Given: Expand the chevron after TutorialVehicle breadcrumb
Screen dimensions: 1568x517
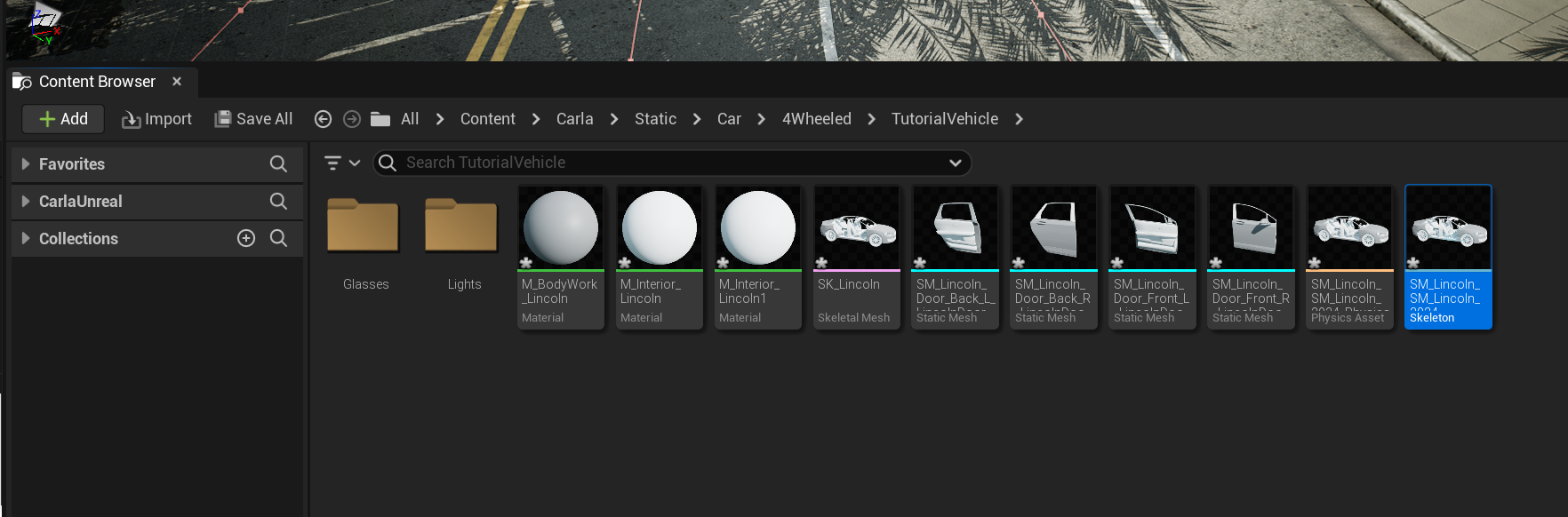Looking at the screenshot, I should click(x=1019, y=119).
